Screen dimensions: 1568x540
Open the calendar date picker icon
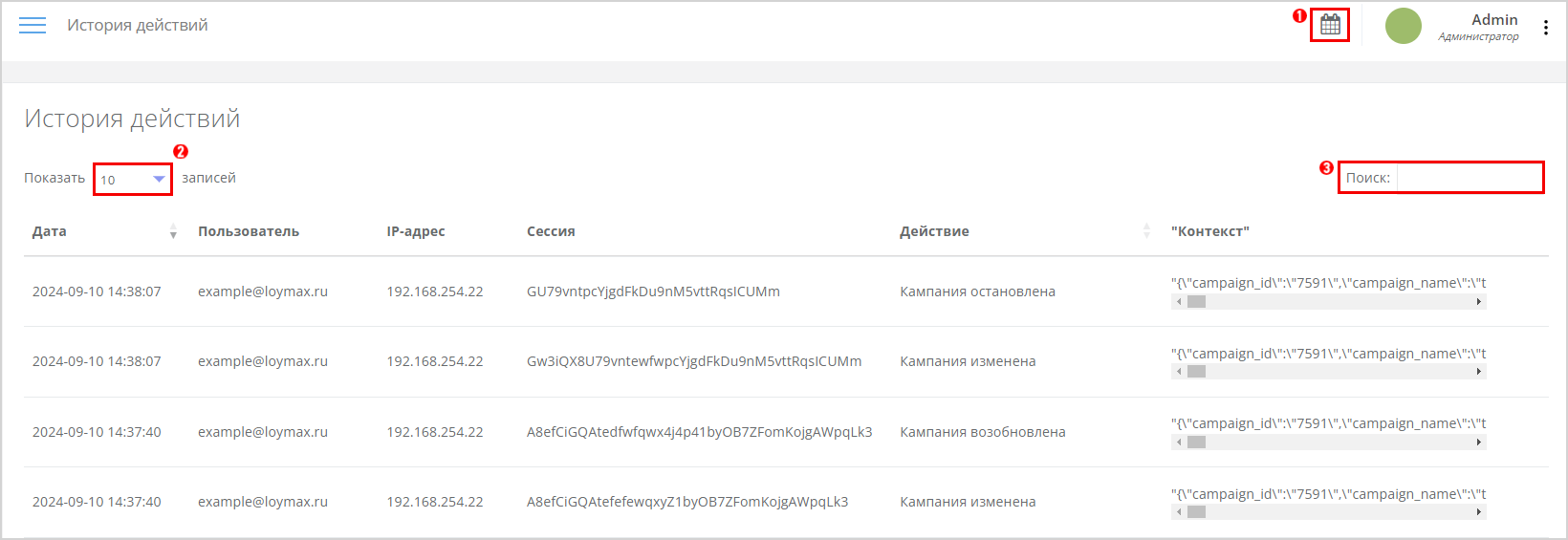(1330, 25)
